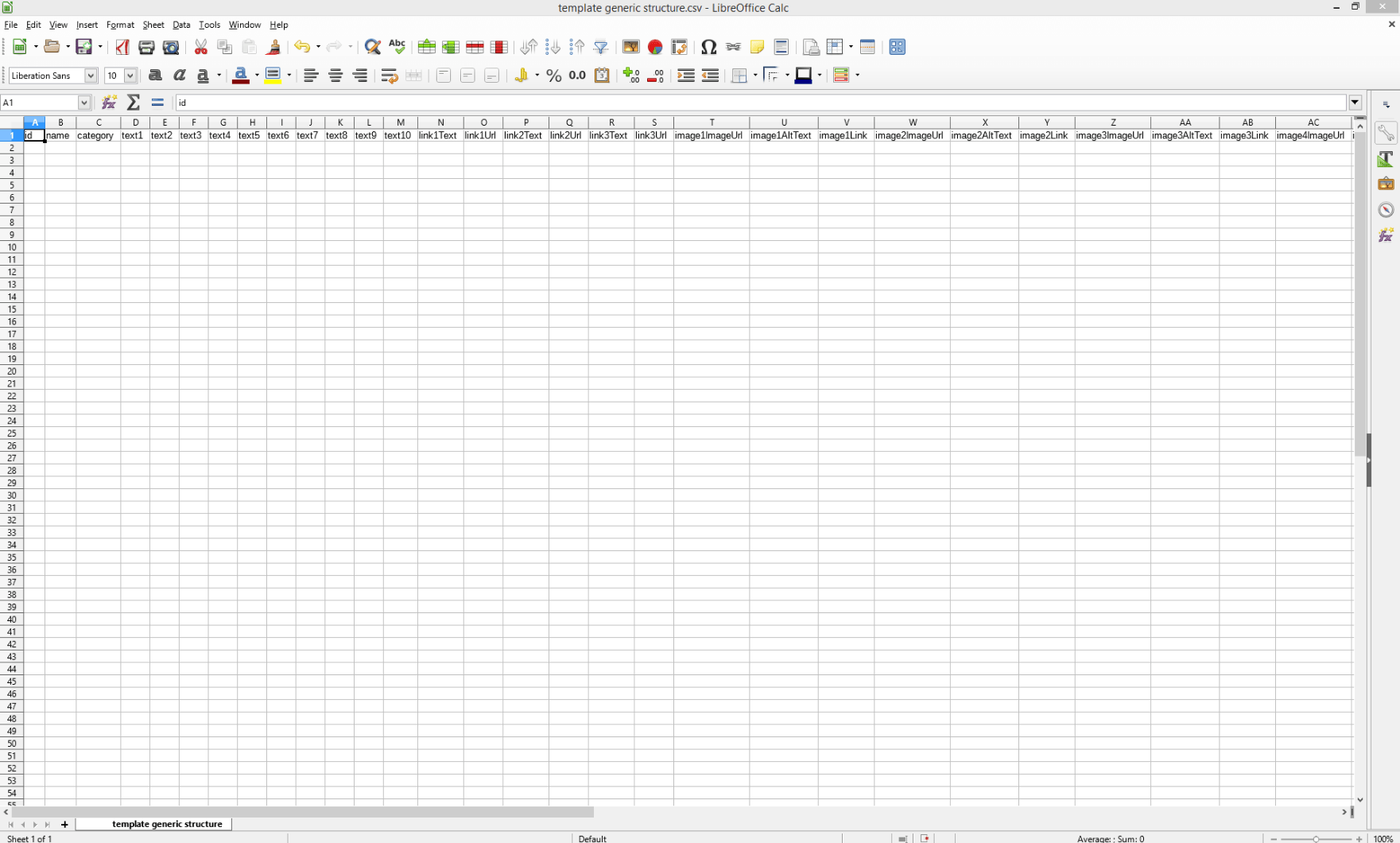Screen dimensions: 1400x843
Task: Click the Delete Columns icon
Action: click(499, 47)
